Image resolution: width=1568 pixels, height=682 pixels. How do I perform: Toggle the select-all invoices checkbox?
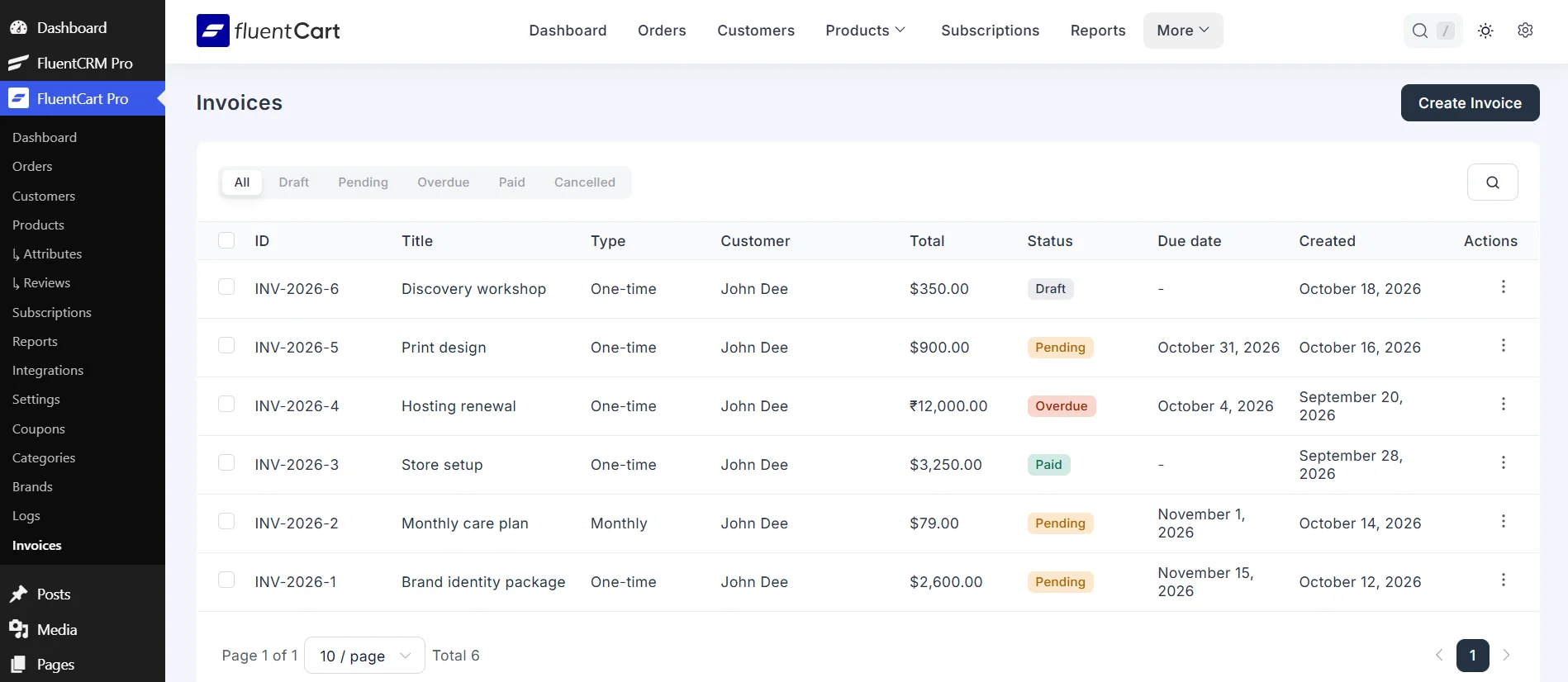coord(226,240)
